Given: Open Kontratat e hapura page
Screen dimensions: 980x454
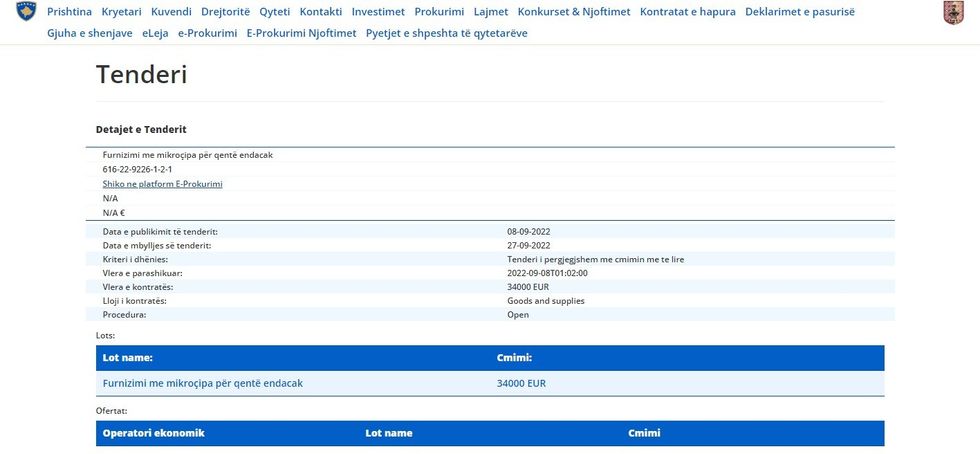Looking at the screenshot, I should pos(688,11).
